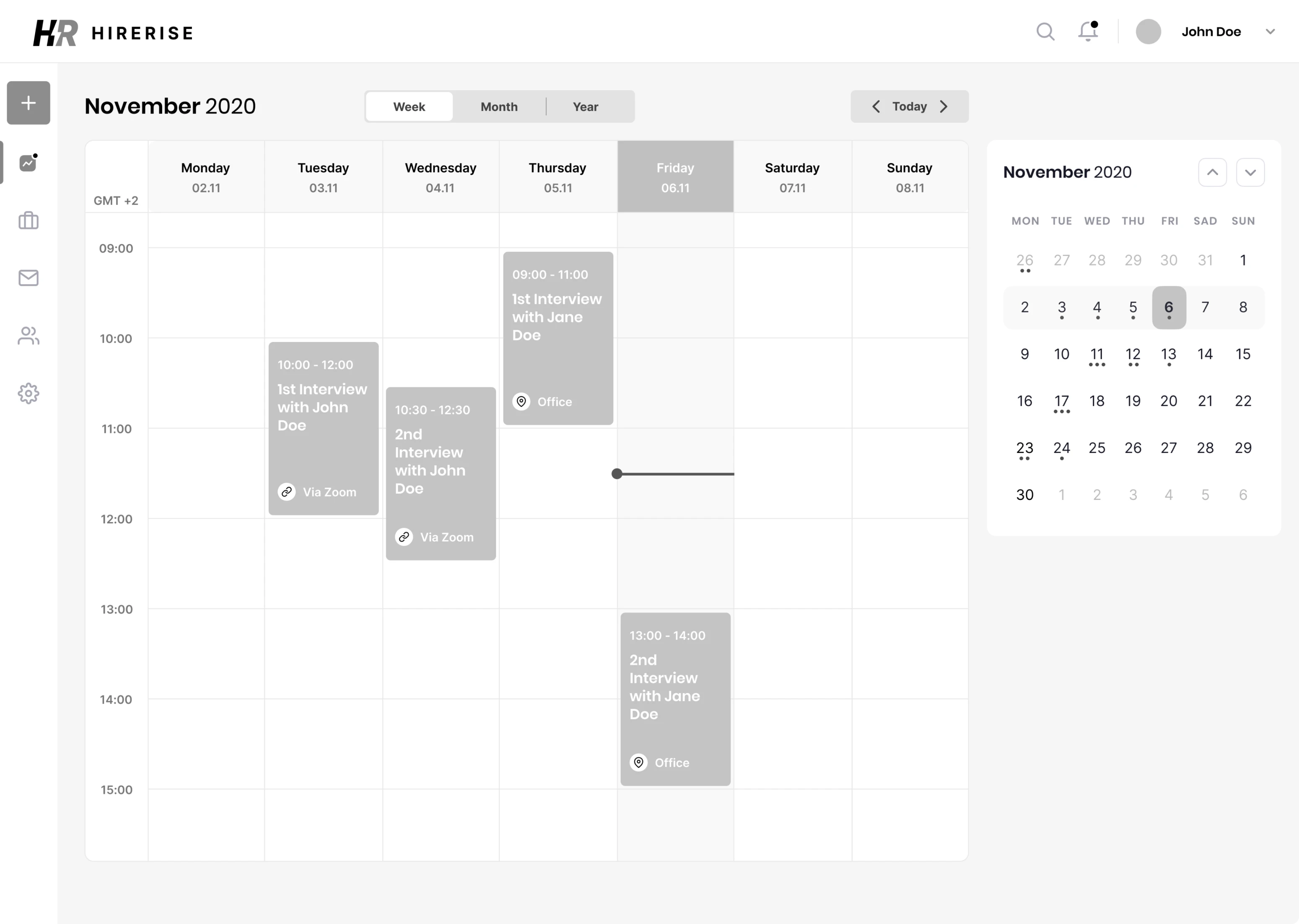Jump to Today in the calendar
The height and width of the screenshot is (924, 1299).
[x=909, y=106]
